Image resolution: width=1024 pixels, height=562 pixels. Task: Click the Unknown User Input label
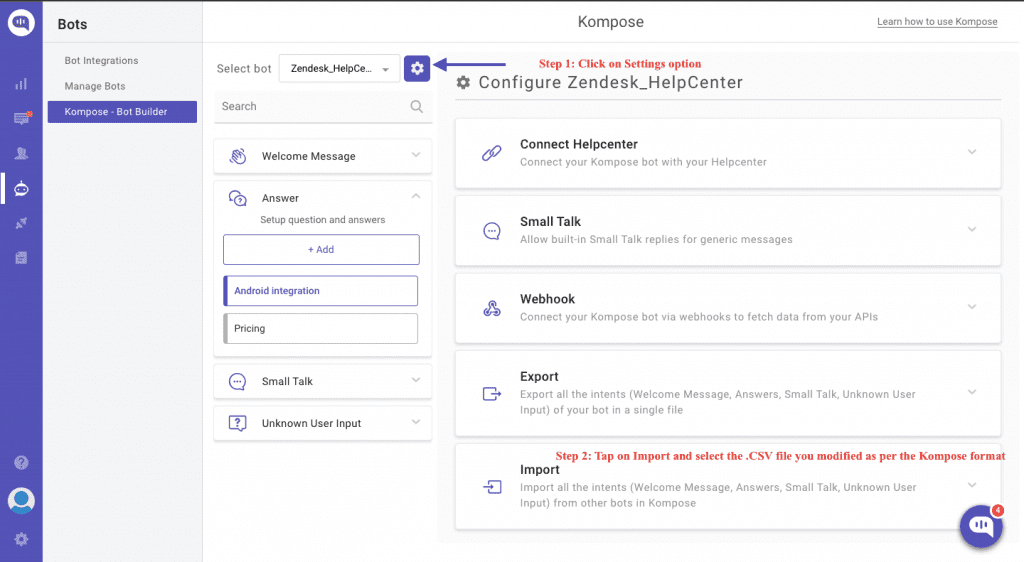pos(312,423)
